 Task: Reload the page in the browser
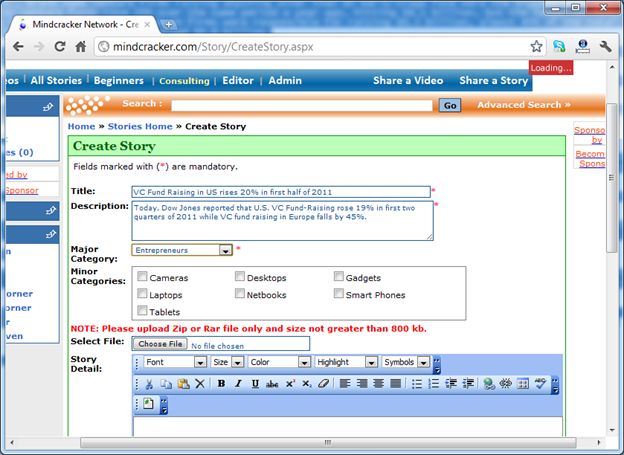click(60, 47)
